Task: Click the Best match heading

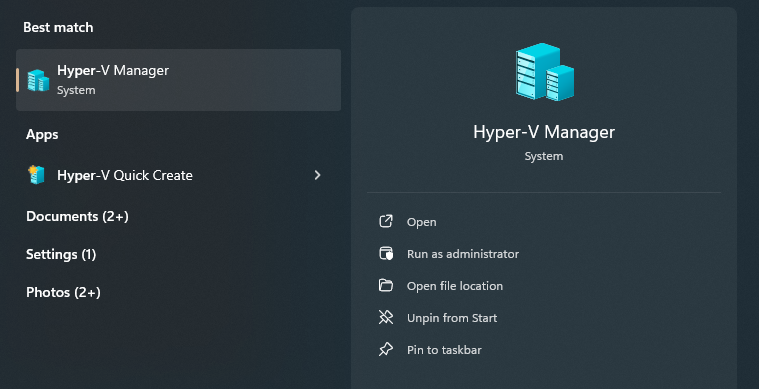Action: (58, 28)
